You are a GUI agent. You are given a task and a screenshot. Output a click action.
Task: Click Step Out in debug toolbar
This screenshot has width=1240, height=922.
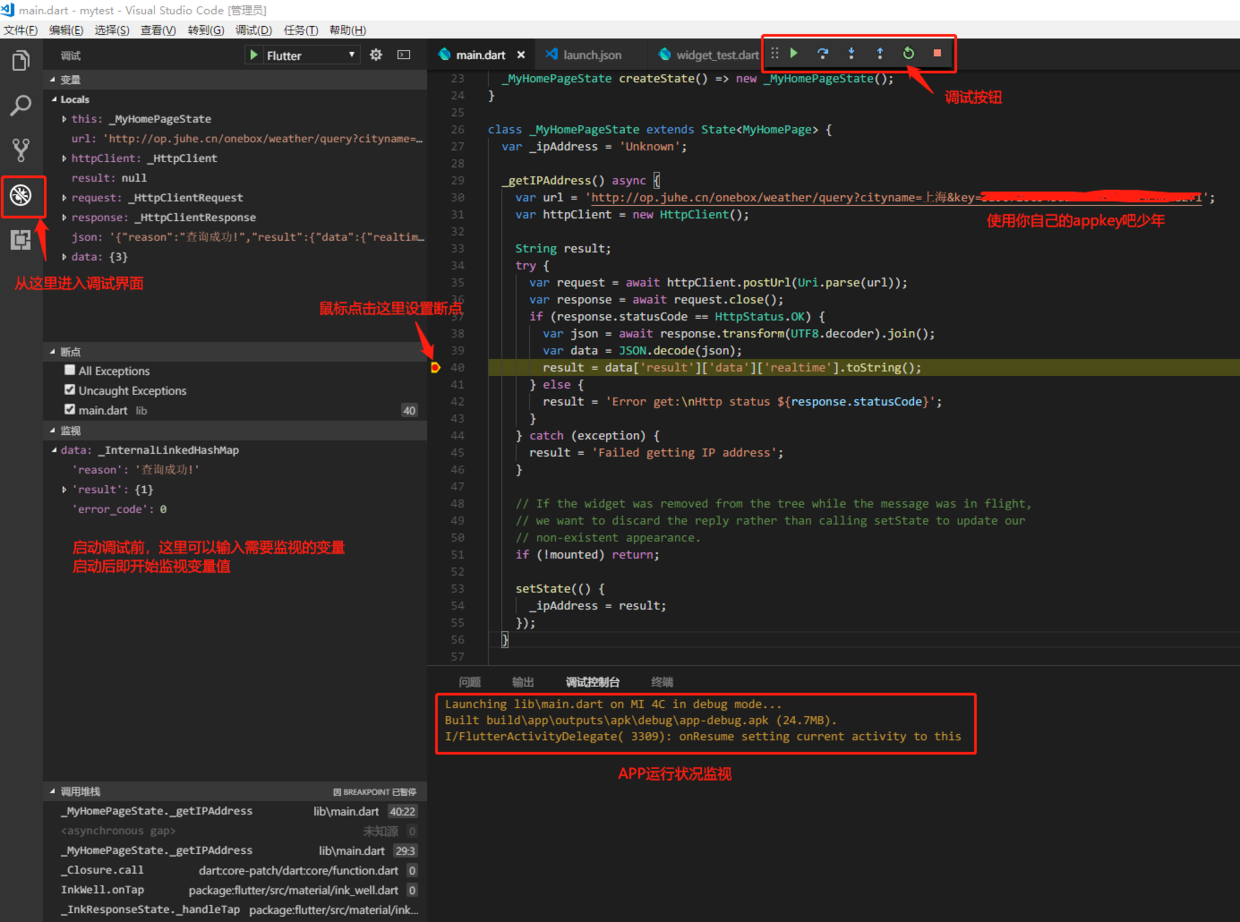(880, 53)
